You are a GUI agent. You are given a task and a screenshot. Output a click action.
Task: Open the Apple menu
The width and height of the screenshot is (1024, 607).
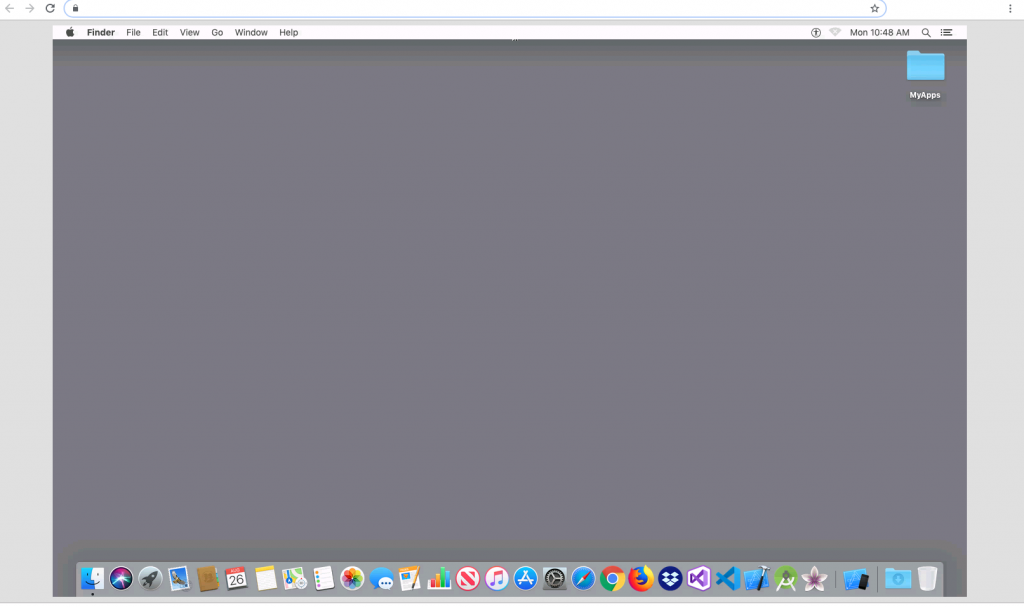[70, 32]
